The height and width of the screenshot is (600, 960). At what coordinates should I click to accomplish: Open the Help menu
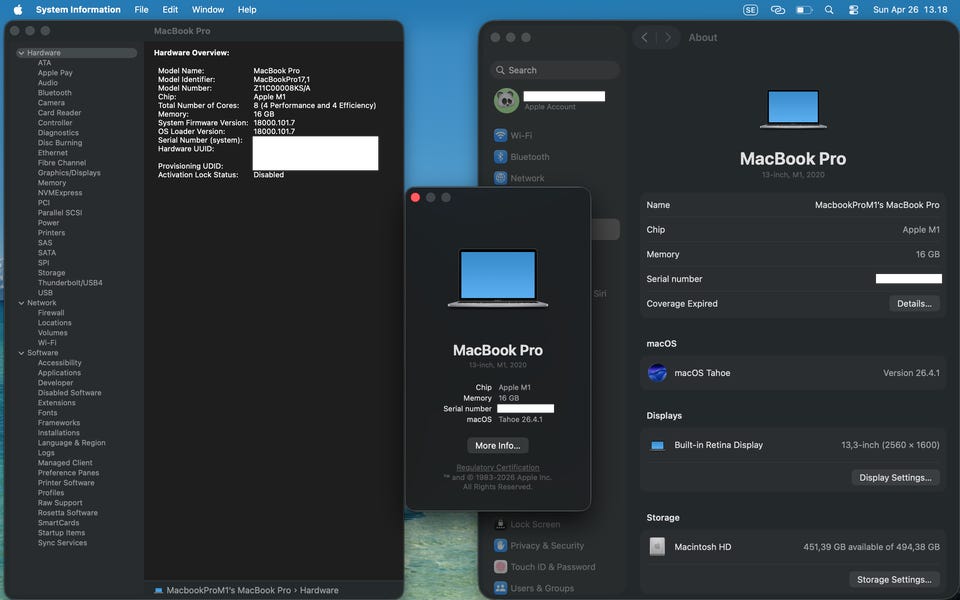247,10
